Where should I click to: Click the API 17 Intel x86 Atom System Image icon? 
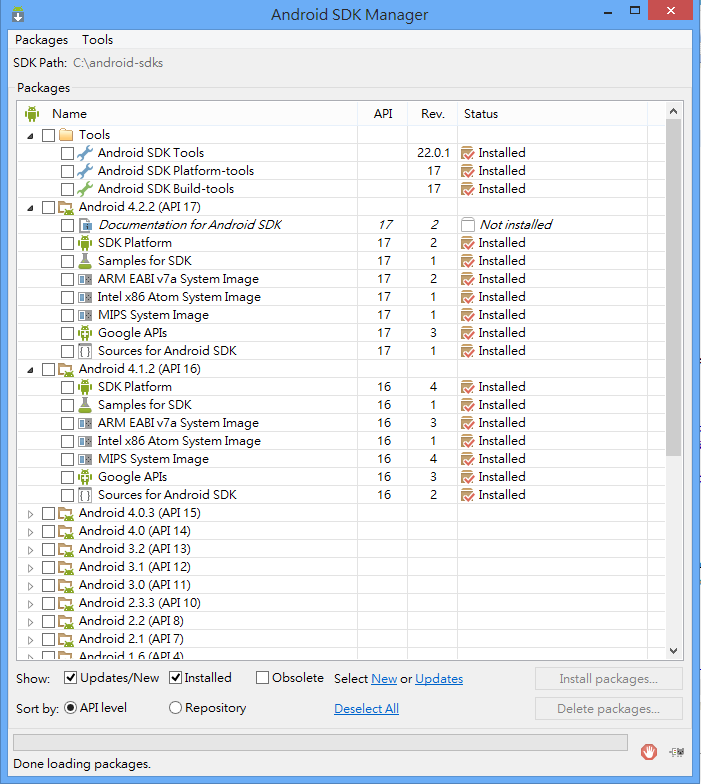[86, 297]
